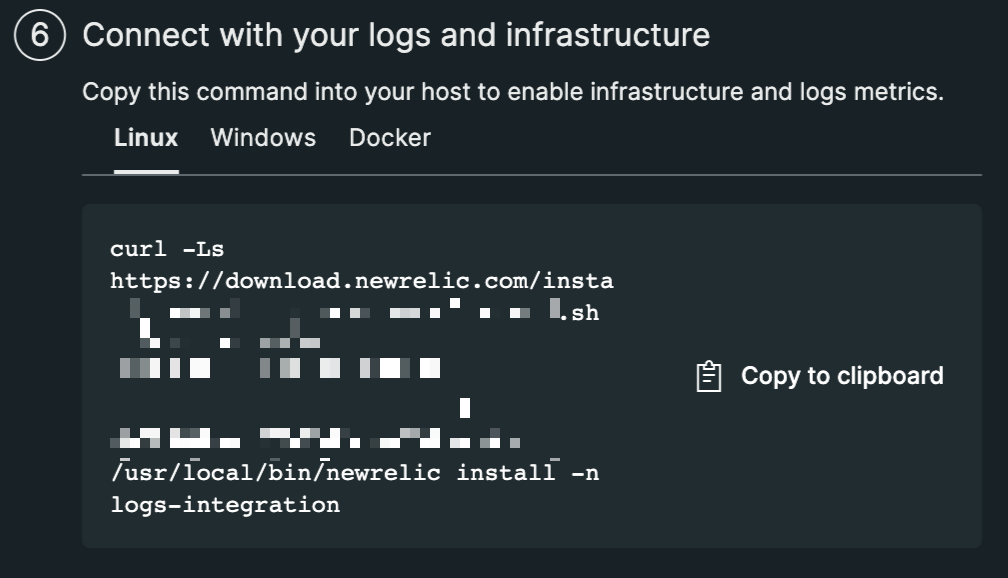Click the 'curl -Ls' command line
The height and width of the screenshot is (578, 1008).
pyautogui.click(x=167, y=249)
